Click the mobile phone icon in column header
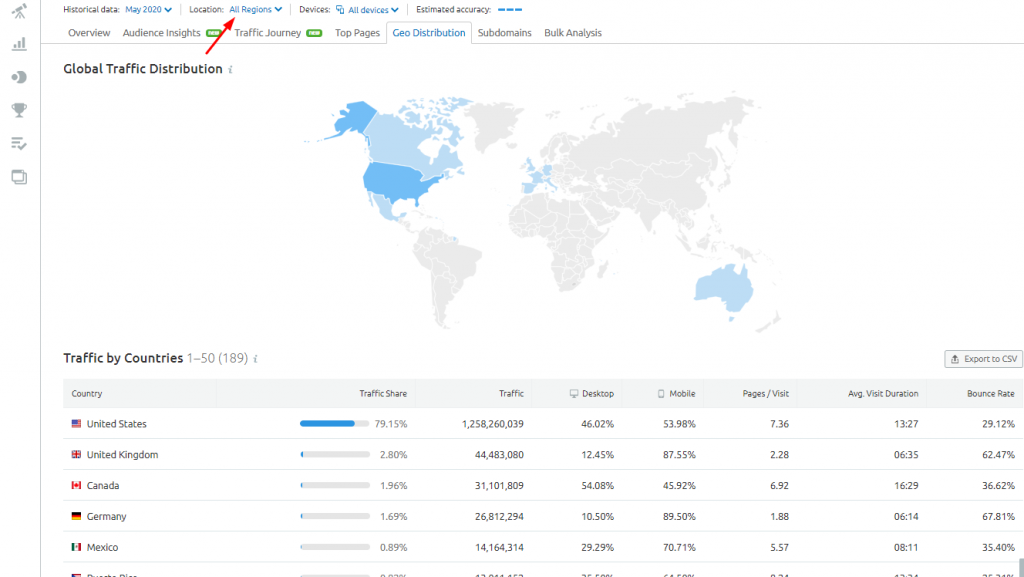The width and height of the screenshot is (1024, 577). 661,394
